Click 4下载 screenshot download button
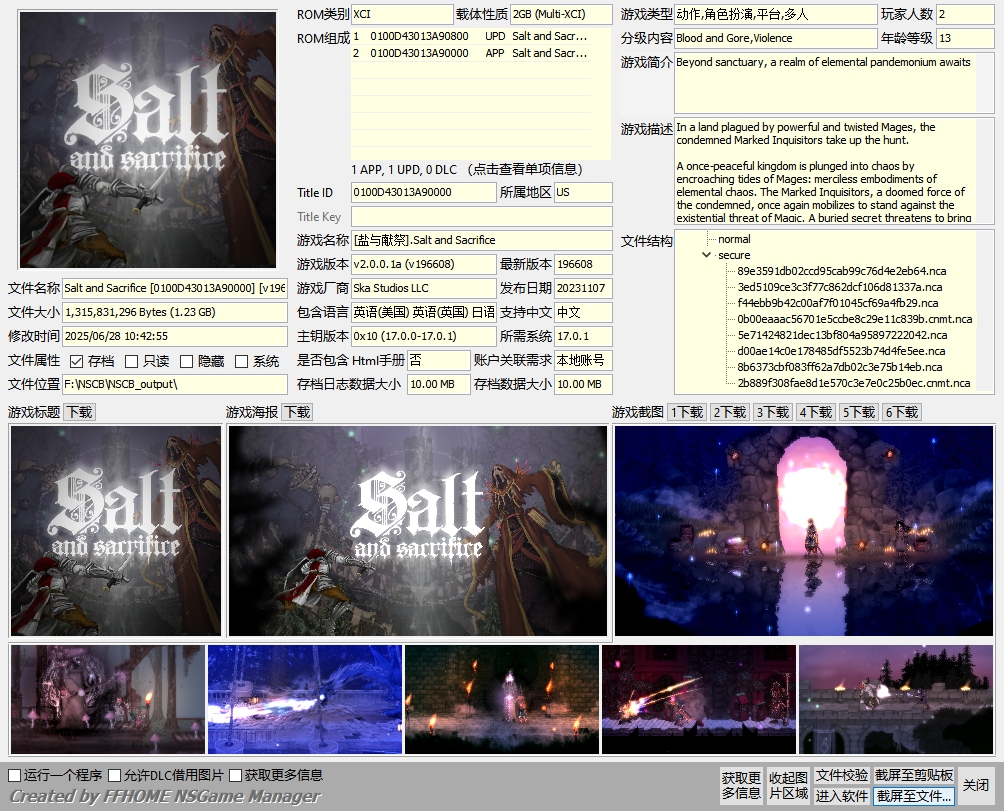 pos(816,412)
